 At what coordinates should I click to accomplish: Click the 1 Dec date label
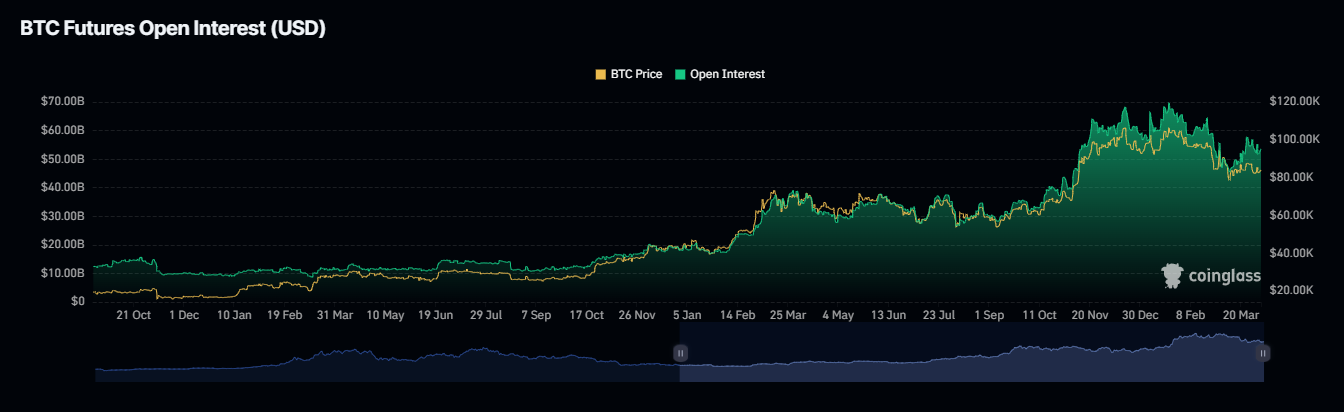click(184, 315)
